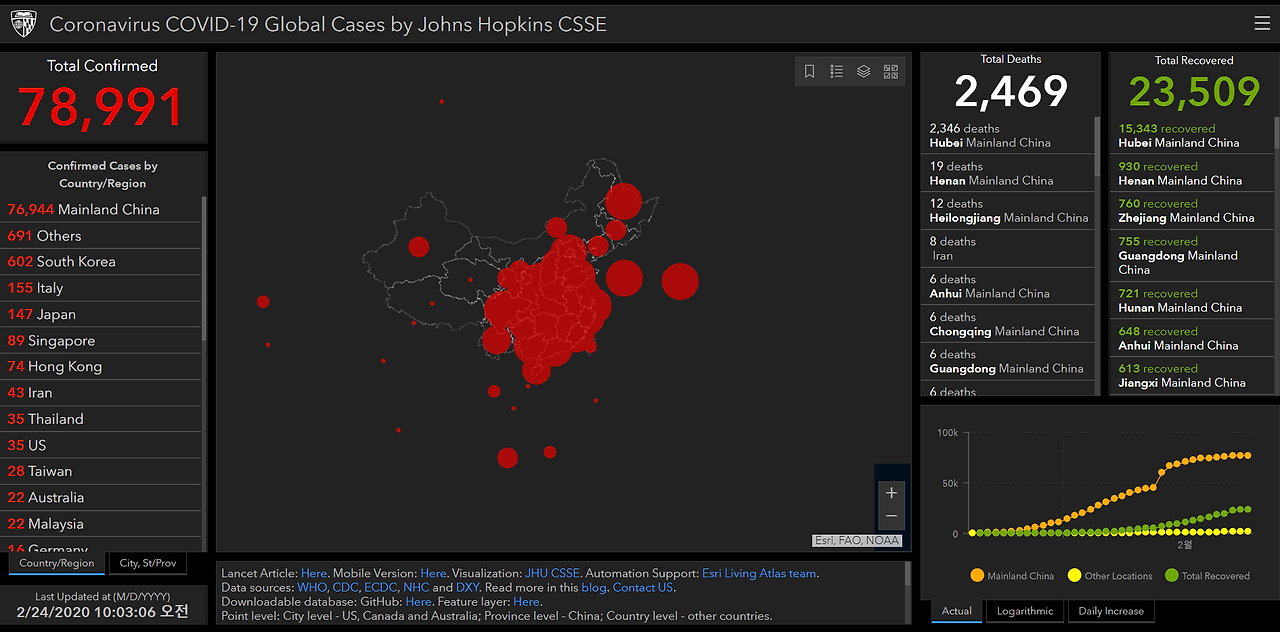The image size is (1280, 632).
Task: Select 155 Italy row
Action: [x=101, y=287]
